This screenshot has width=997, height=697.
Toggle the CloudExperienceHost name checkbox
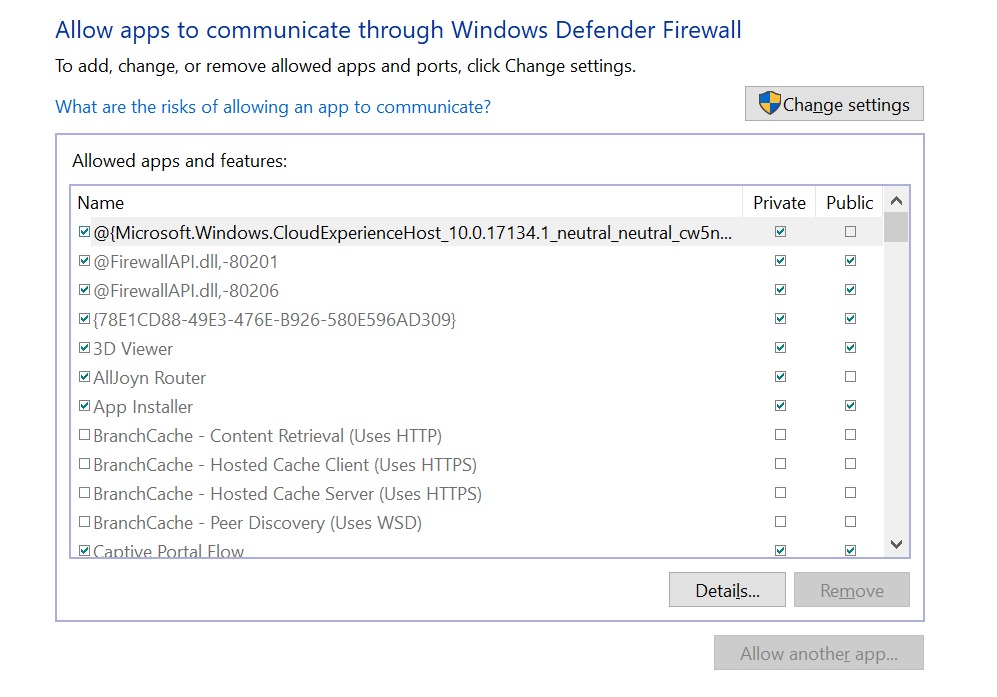(84, 231)
